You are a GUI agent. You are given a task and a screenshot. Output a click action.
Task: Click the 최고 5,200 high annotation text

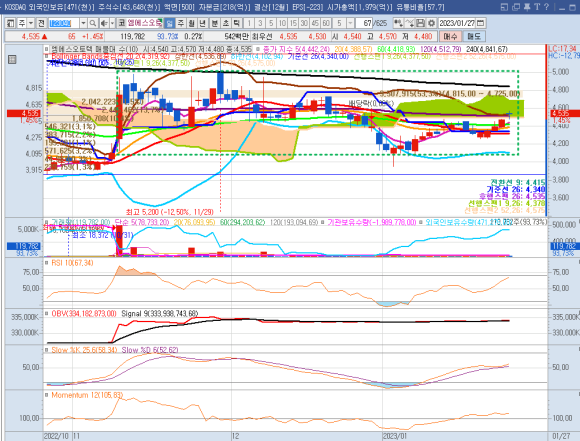[170, 212]
